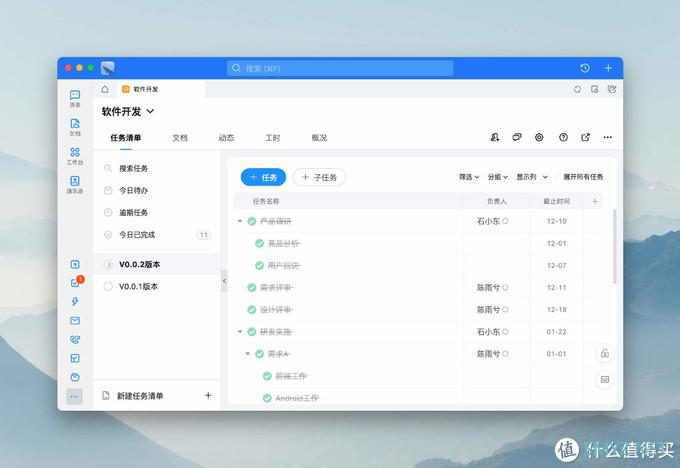
Task: Click the add column plus icon
Action: (595, 201)
